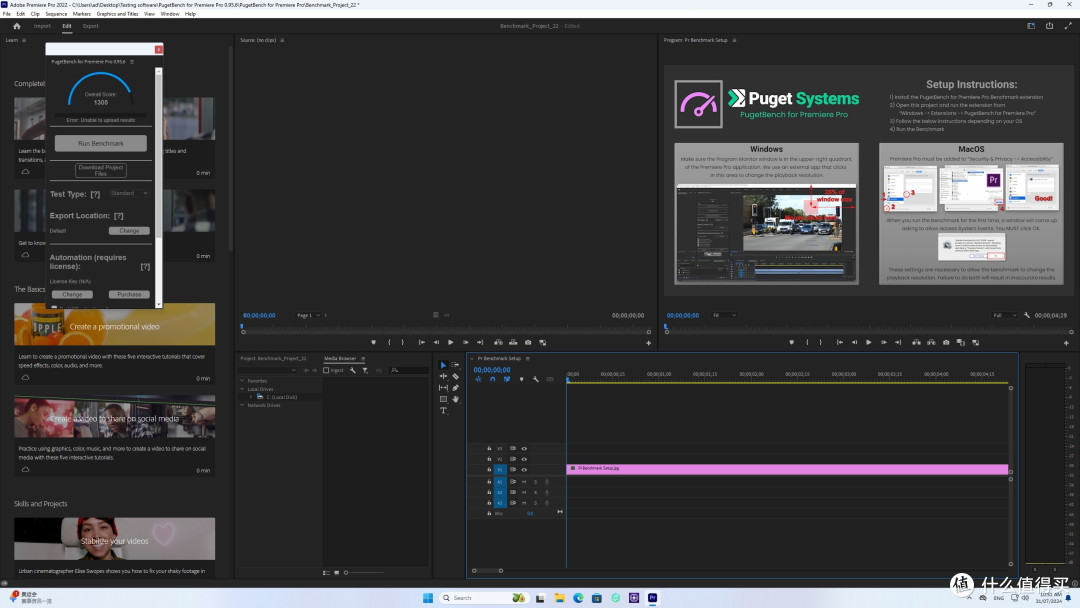Click the Home icon
This screenshot has height=608, width=1080.
tap(17, 26)
